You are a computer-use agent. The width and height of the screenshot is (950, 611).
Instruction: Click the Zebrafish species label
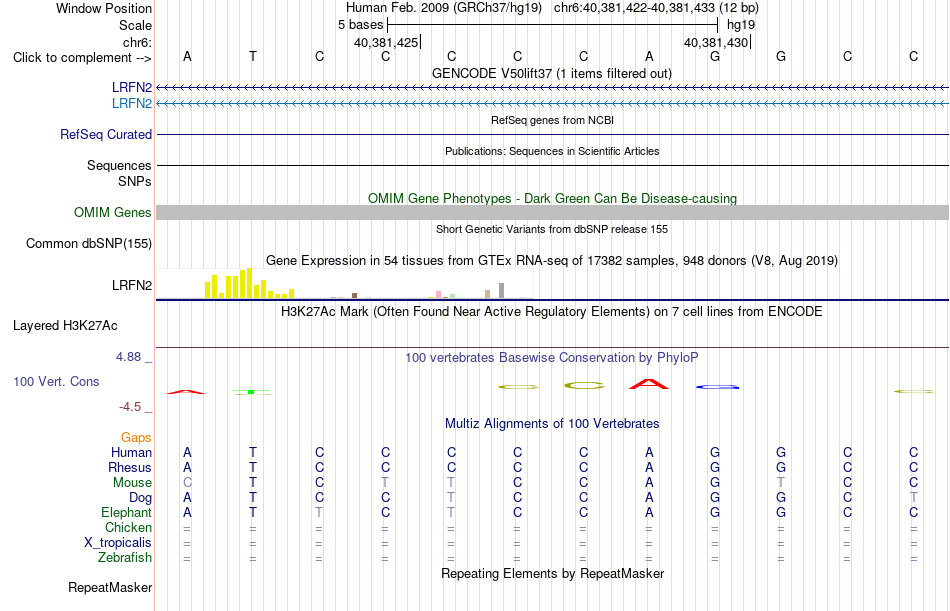125,557
